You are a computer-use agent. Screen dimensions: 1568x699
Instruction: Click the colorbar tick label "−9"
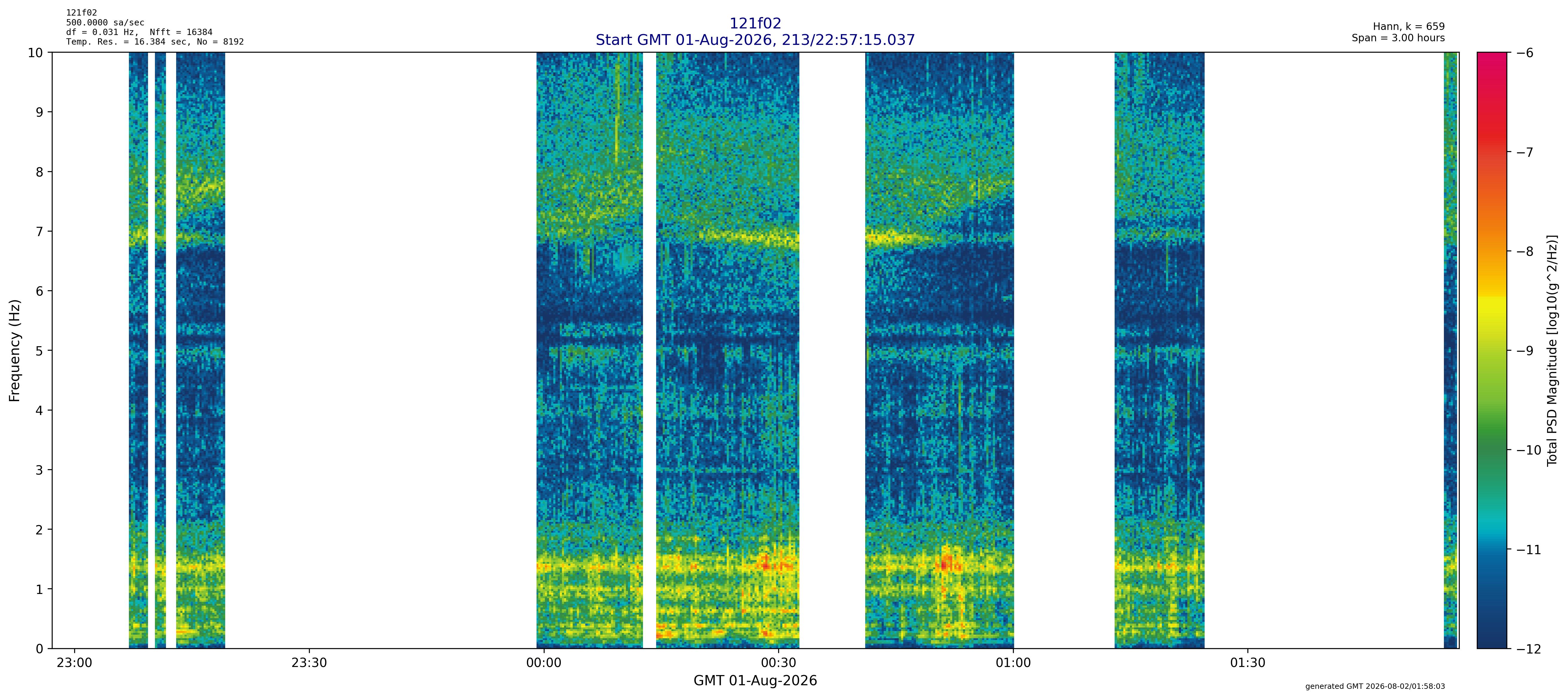(x=1524, y=351)
